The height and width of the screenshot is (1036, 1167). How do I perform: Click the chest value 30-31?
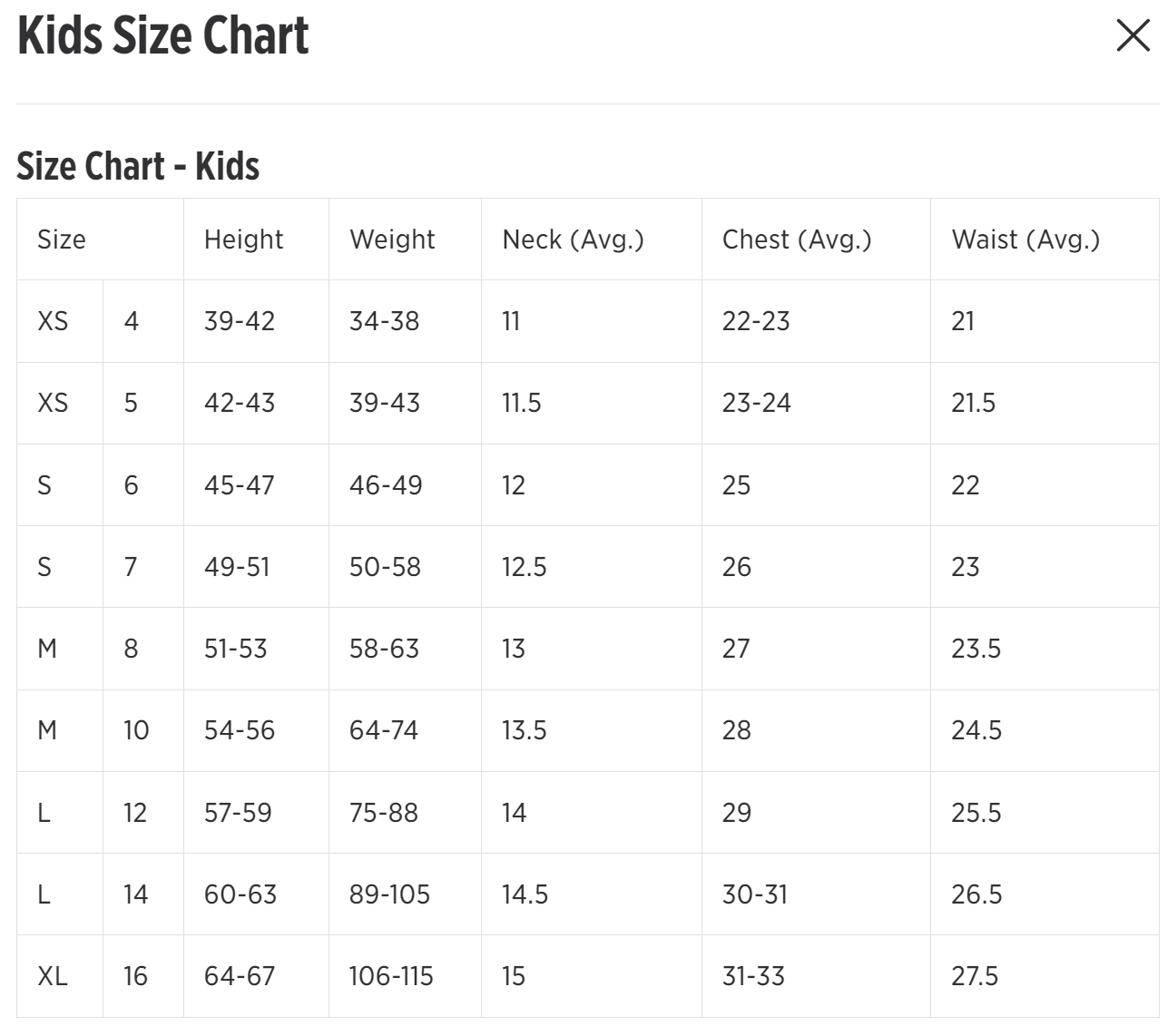[754, 894]
